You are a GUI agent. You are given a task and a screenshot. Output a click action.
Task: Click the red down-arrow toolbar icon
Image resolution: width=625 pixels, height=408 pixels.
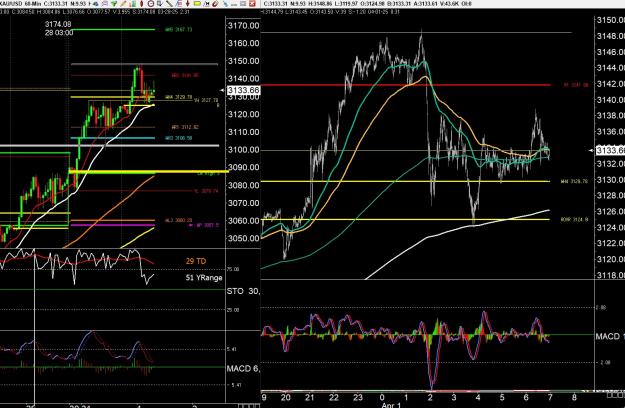click(188, 4)
